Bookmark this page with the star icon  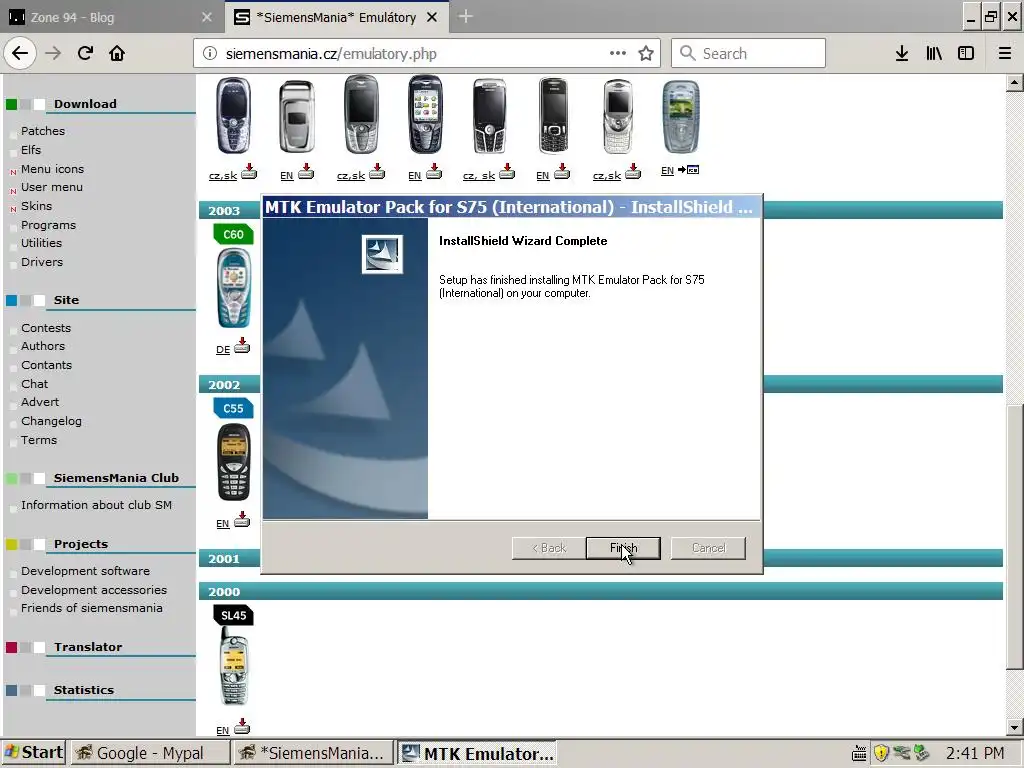(646, 54)
